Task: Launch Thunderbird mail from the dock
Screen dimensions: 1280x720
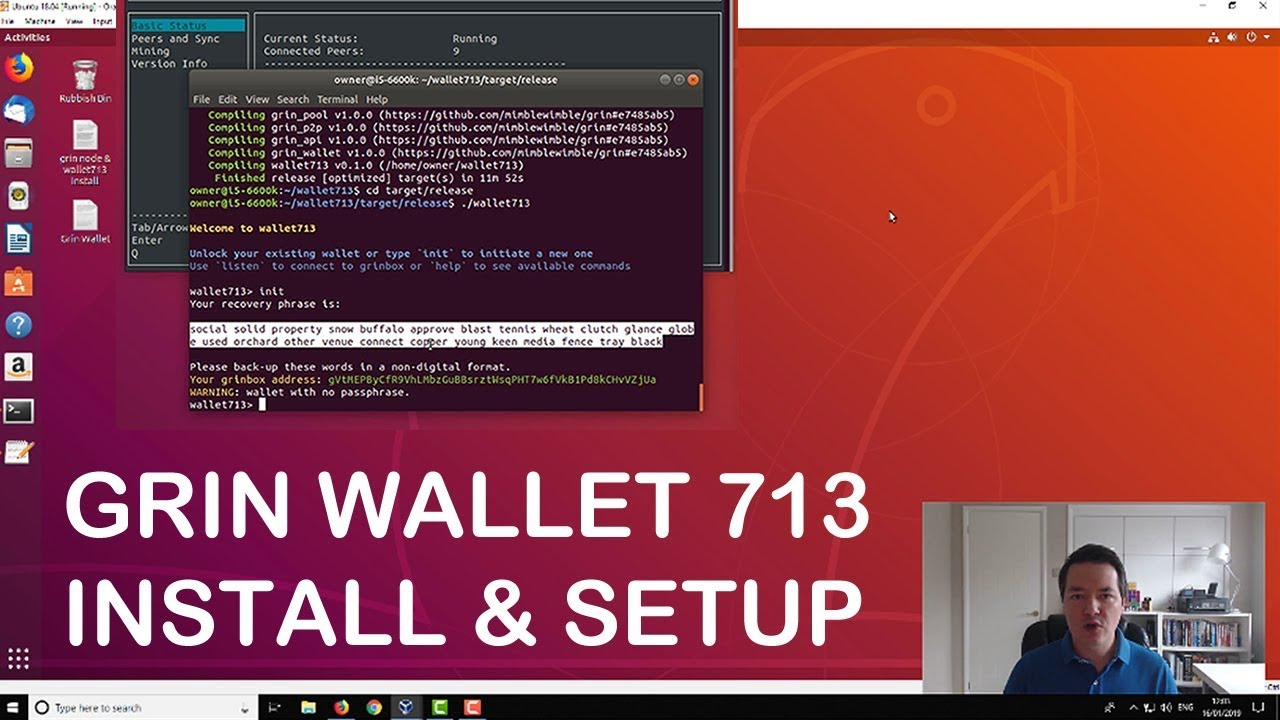Action: click(x=18, y=111)
